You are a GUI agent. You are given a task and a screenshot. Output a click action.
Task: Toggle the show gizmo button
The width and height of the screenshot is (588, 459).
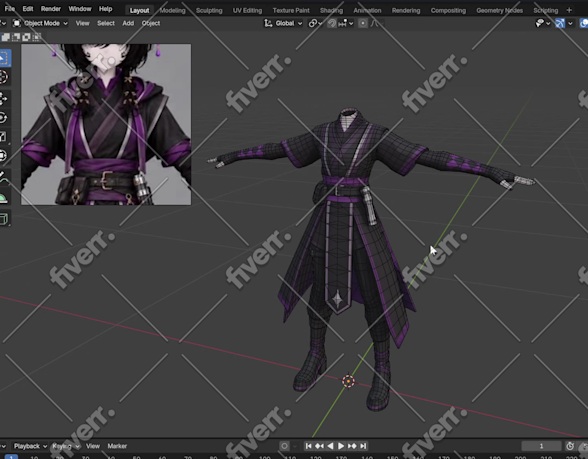point(560,23)
